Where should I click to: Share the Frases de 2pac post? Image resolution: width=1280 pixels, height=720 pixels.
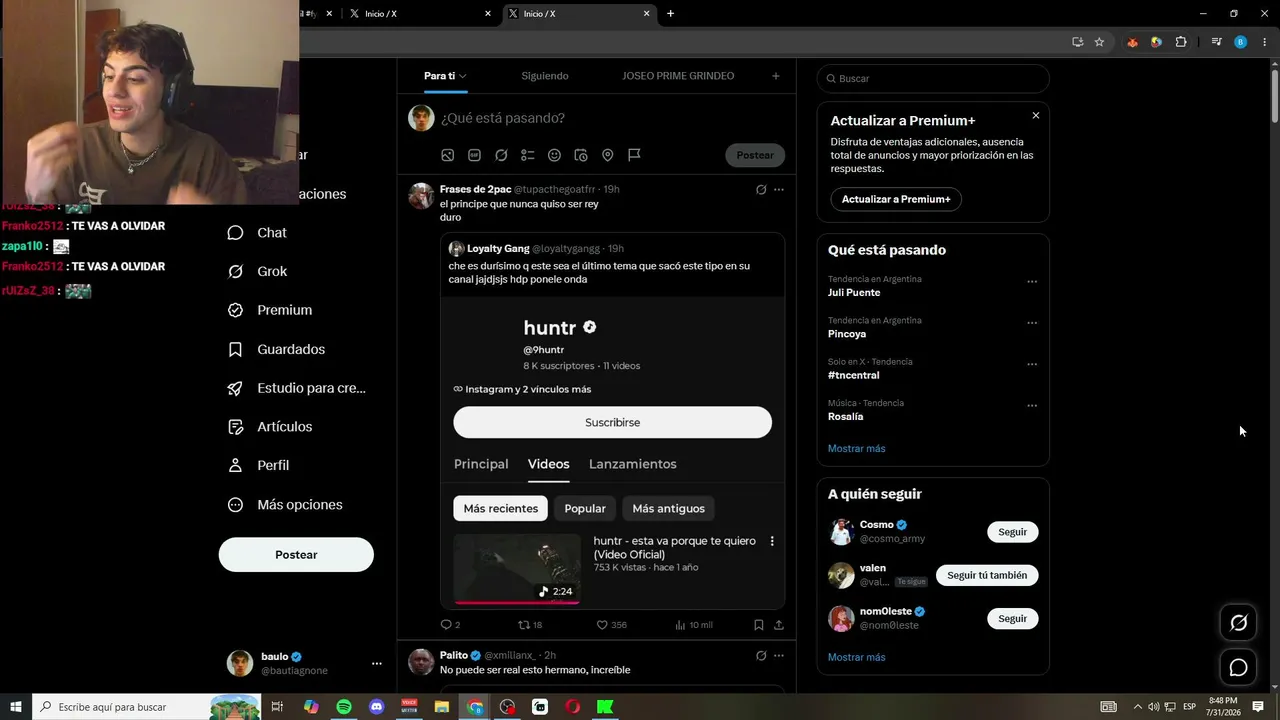(x=779, y=625)
